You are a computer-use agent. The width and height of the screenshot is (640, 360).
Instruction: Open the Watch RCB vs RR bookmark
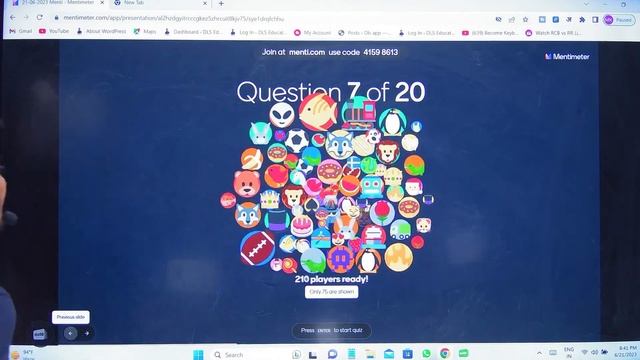tap(554, 33)
